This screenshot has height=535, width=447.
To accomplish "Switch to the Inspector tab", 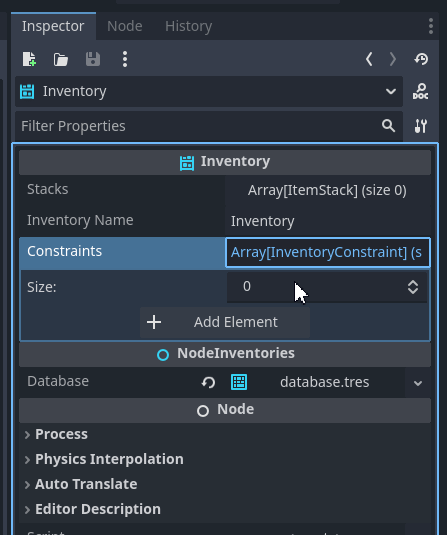I will coord(53,26).
